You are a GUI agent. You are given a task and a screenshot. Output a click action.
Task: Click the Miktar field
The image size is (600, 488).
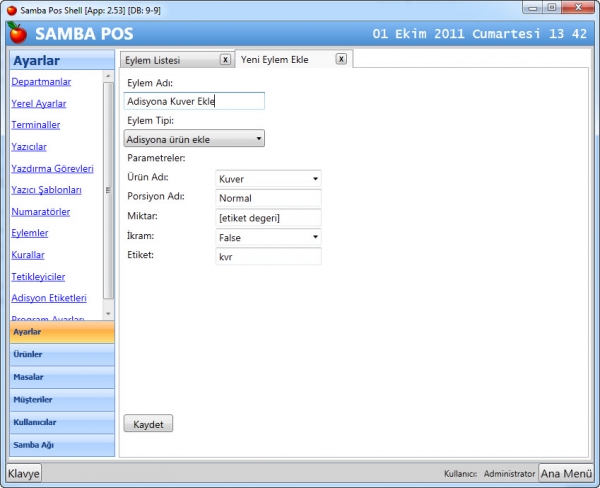pos(268,218)
